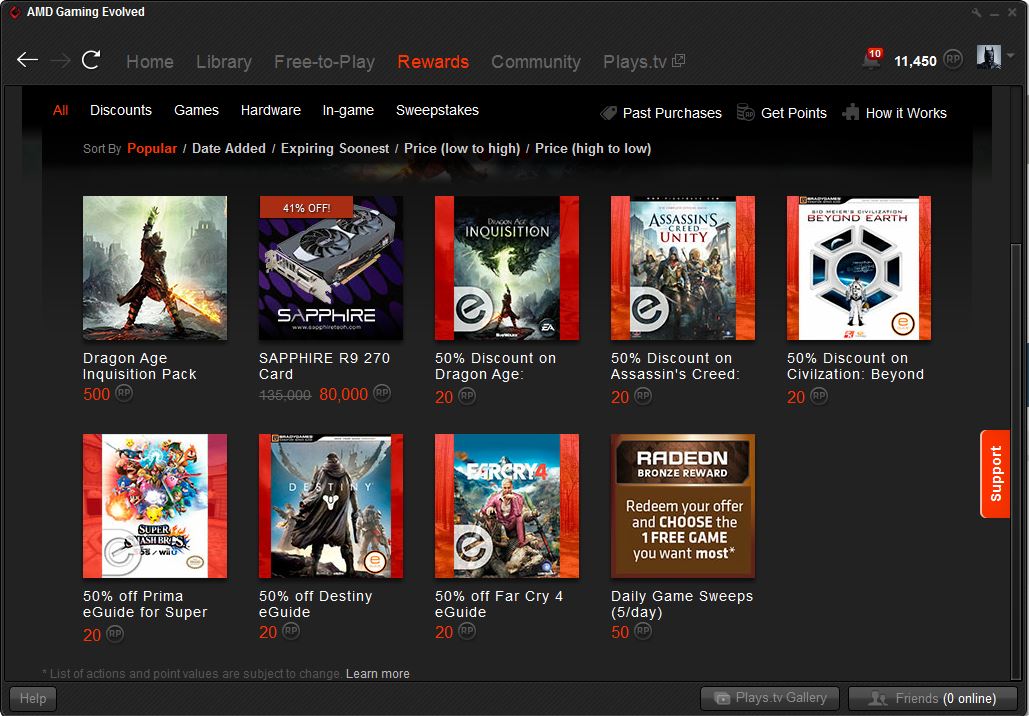
Task: Click the reward points RP icon beside 11,450
Action: coord(953,60)
